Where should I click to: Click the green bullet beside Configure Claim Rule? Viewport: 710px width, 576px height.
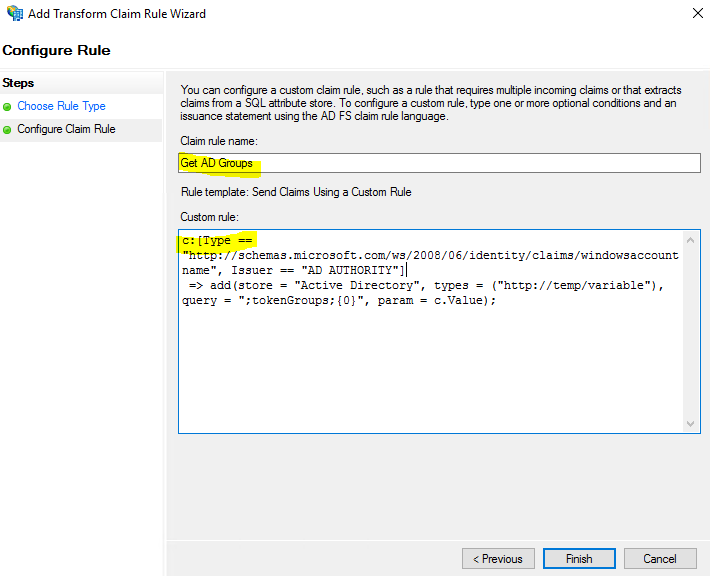point(8,130)
